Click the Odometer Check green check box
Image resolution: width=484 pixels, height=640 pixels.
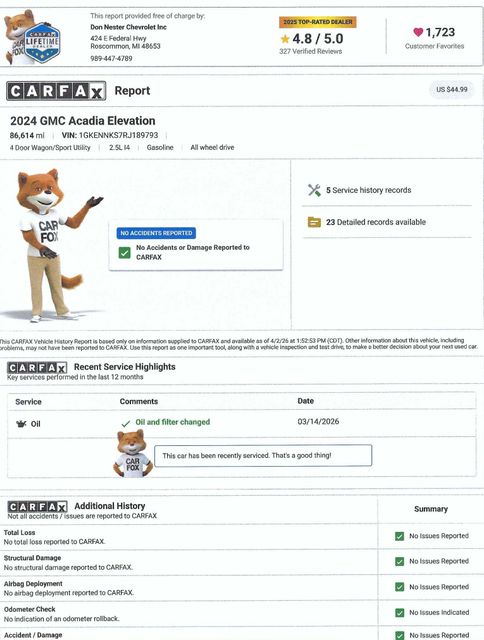(400, 612)
